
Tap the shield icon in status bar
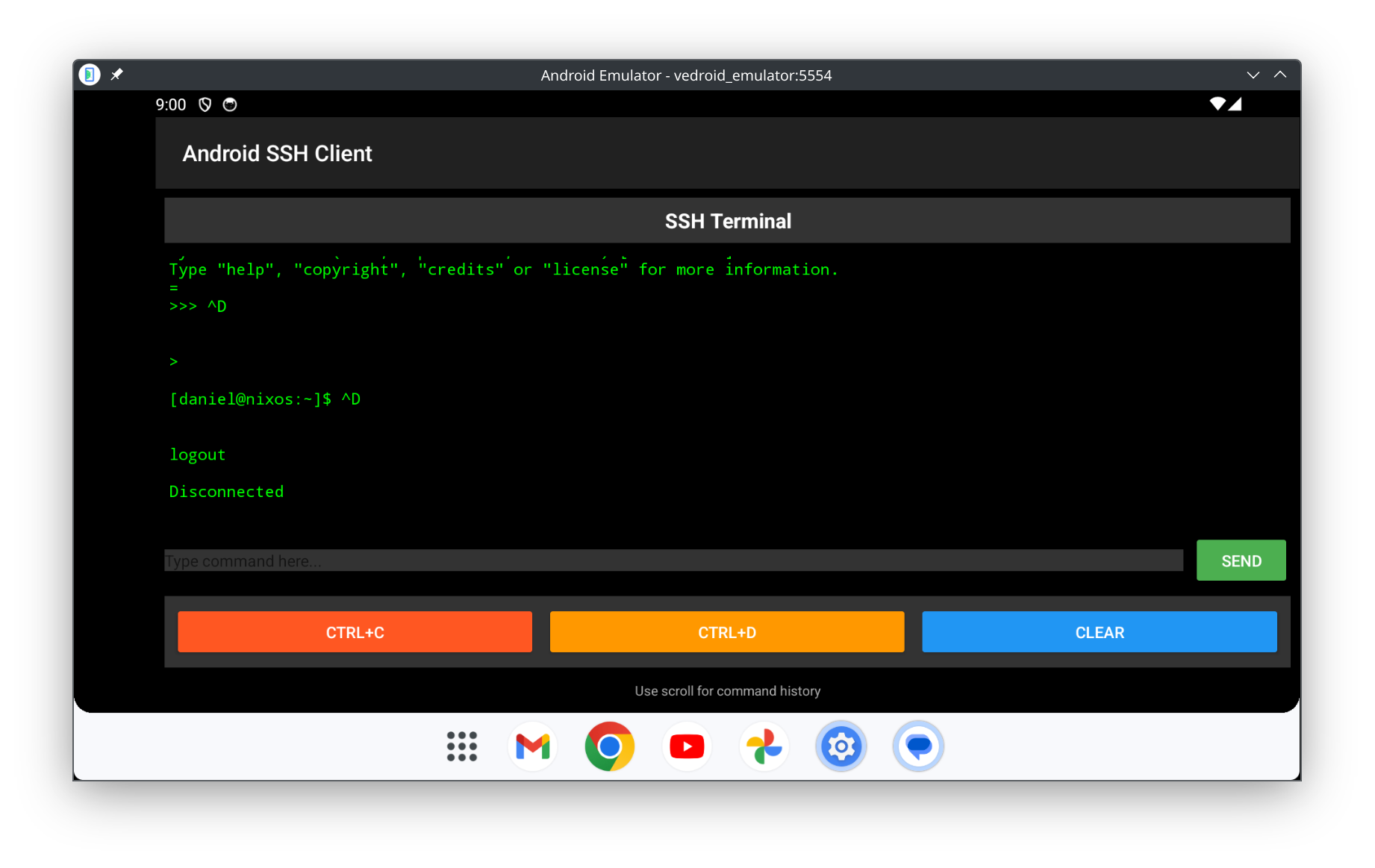(205, 104)
